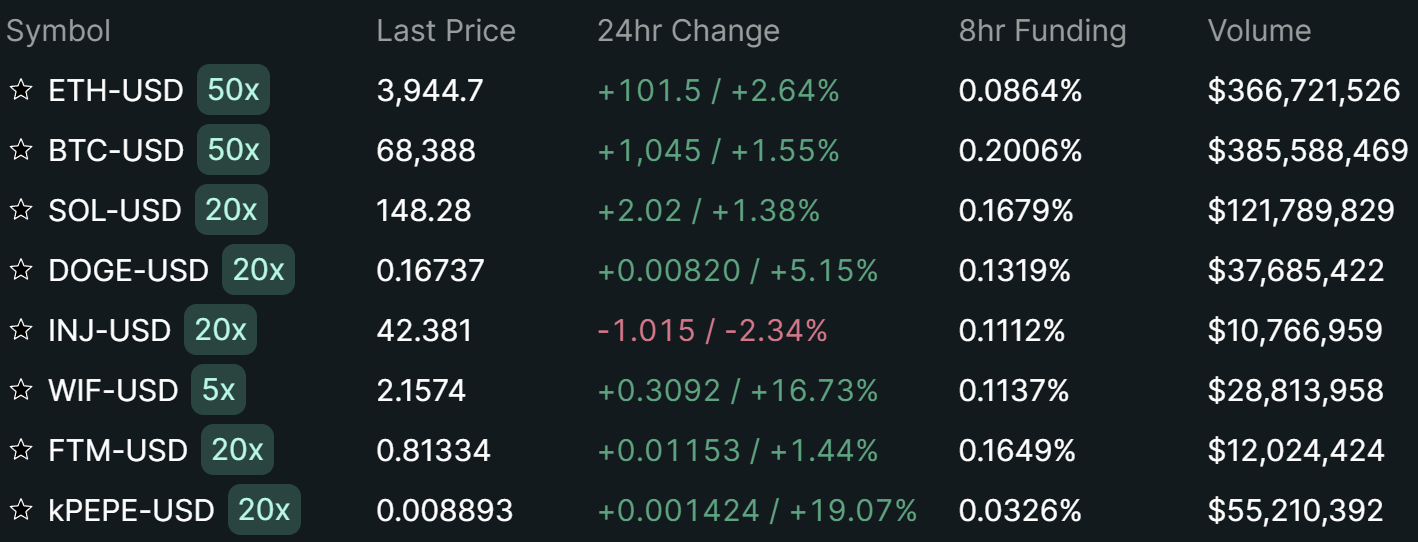This screenshot has width=1418, height=542.
Task: Star ETH-USD as a favorite
Action: point(20,90)
